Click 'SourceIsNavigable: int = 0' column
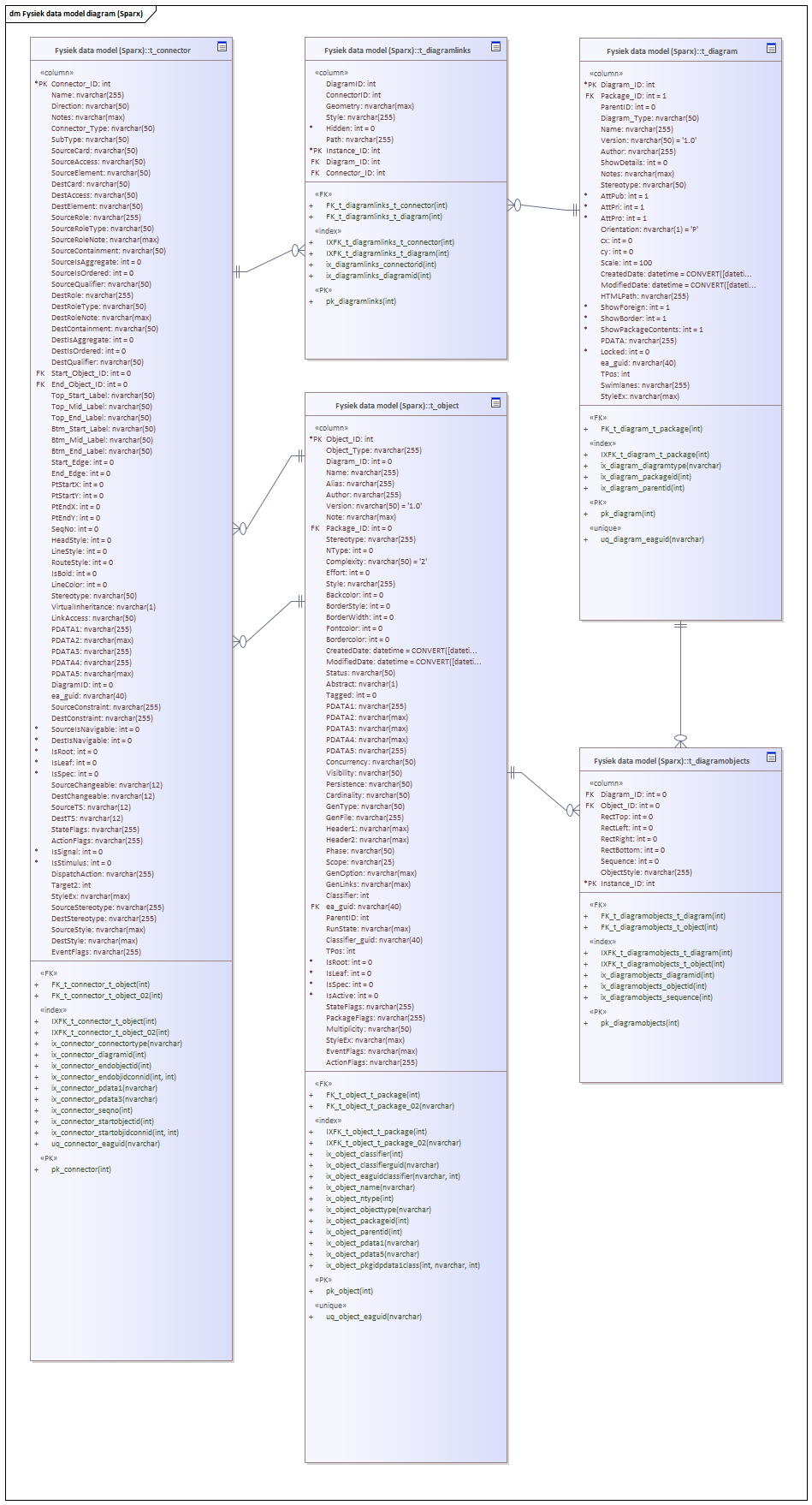 point(95,729)
